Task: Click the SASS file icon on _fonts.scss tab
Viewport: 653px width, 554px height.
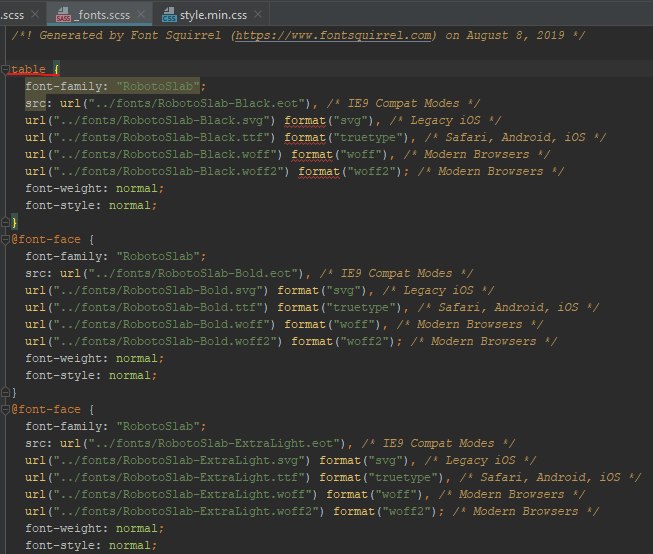Action: [x=63, y=15]
